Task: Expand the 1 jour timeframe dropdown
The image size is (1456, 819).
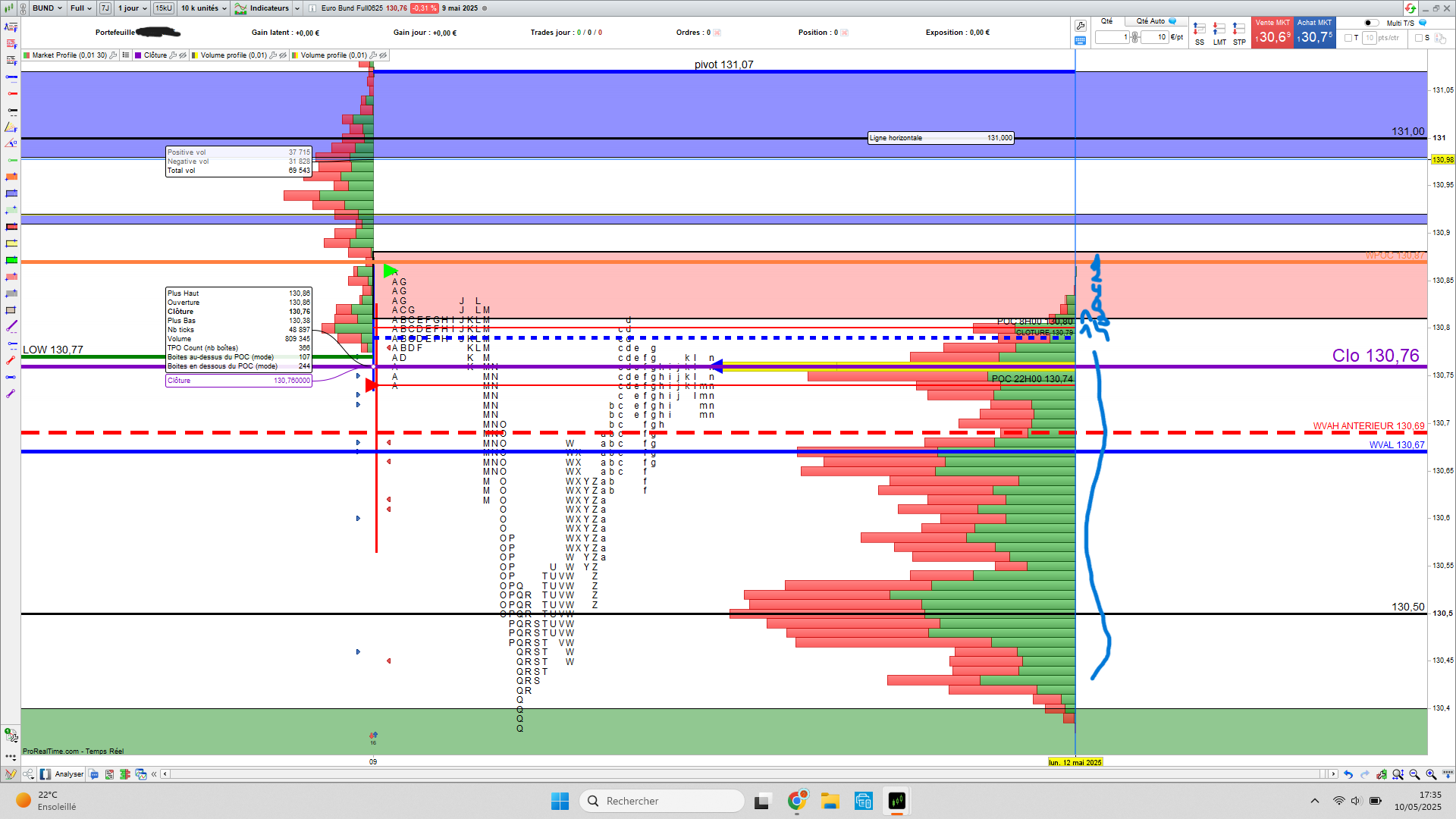Action: (132, 8)
